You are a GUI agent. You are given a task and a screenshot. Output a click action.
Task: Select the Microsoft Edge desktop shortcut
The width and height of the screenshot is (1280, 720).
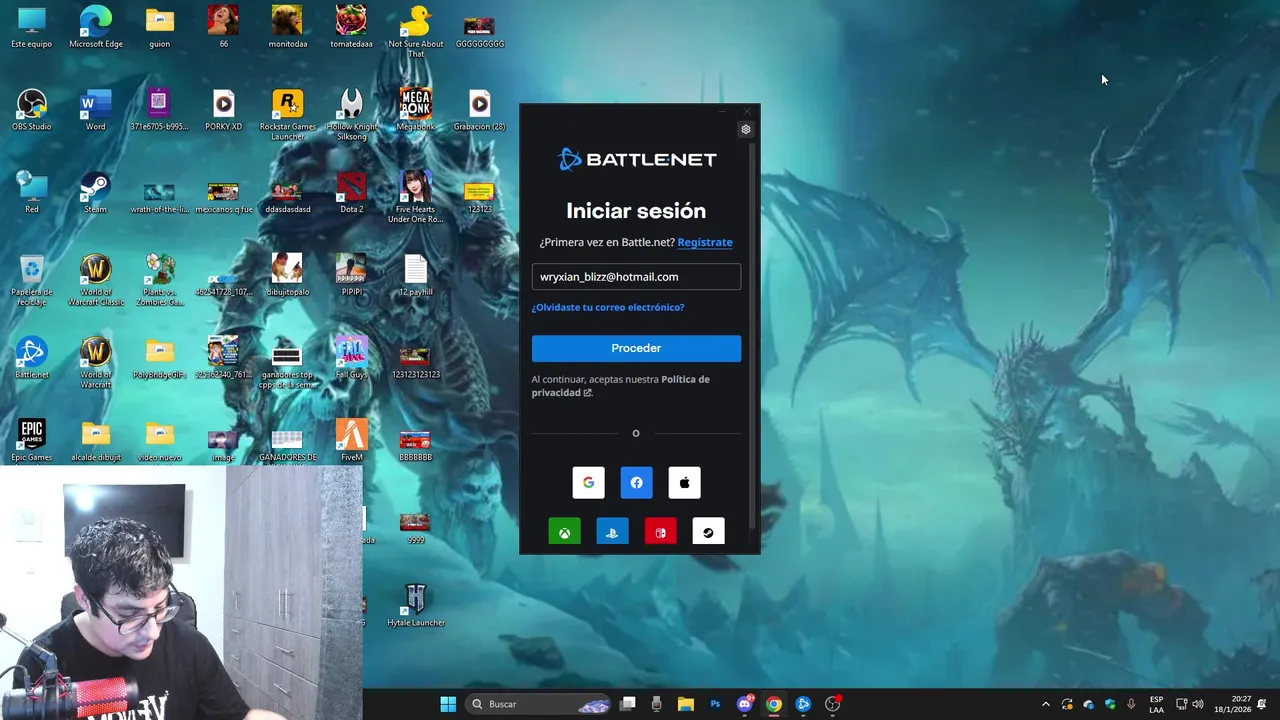[x=96, y=28]
